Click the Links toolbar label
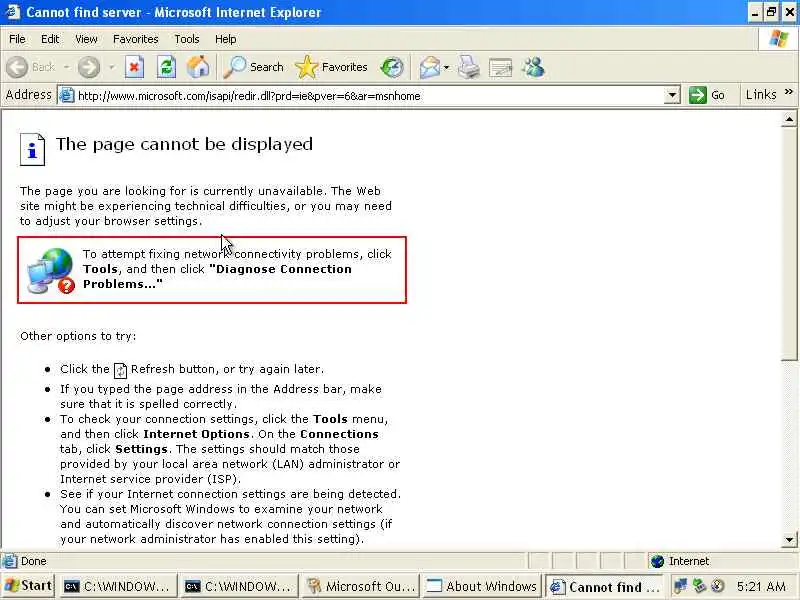Image resolution: width=800 pixels, height=600 pixels. (761, 95)
